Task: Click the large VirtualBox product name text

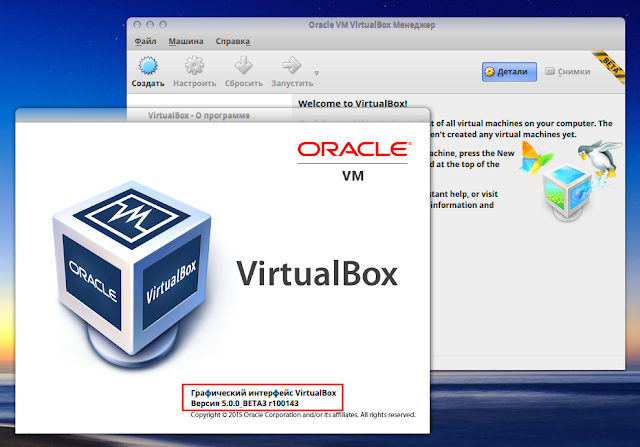Action: pyautogui.click(x=317, y=274)
